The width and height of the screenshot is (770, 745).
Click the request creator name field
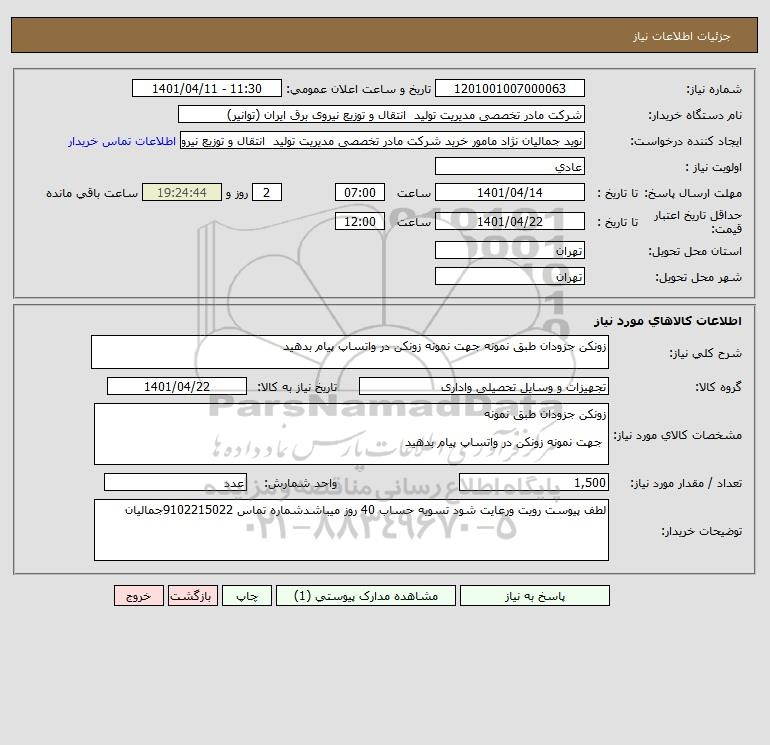point(382,140)
